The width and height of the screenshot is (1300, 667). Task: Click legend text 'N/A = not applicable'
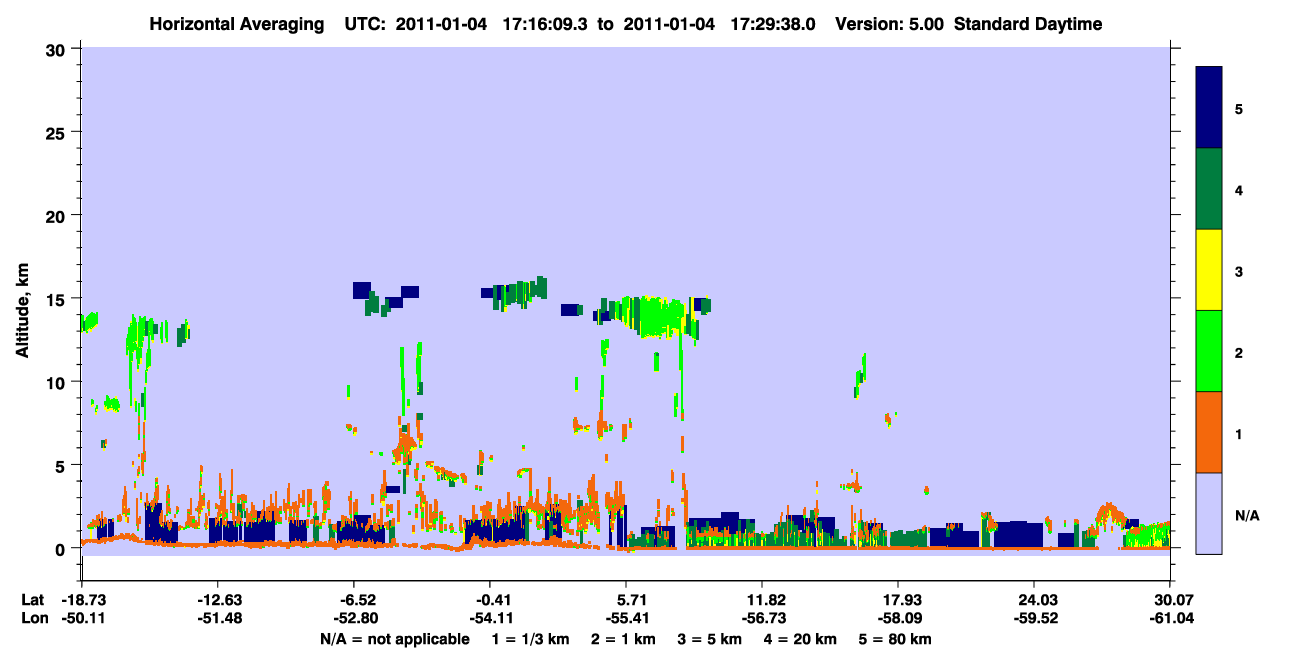click(x=394, y=639)
